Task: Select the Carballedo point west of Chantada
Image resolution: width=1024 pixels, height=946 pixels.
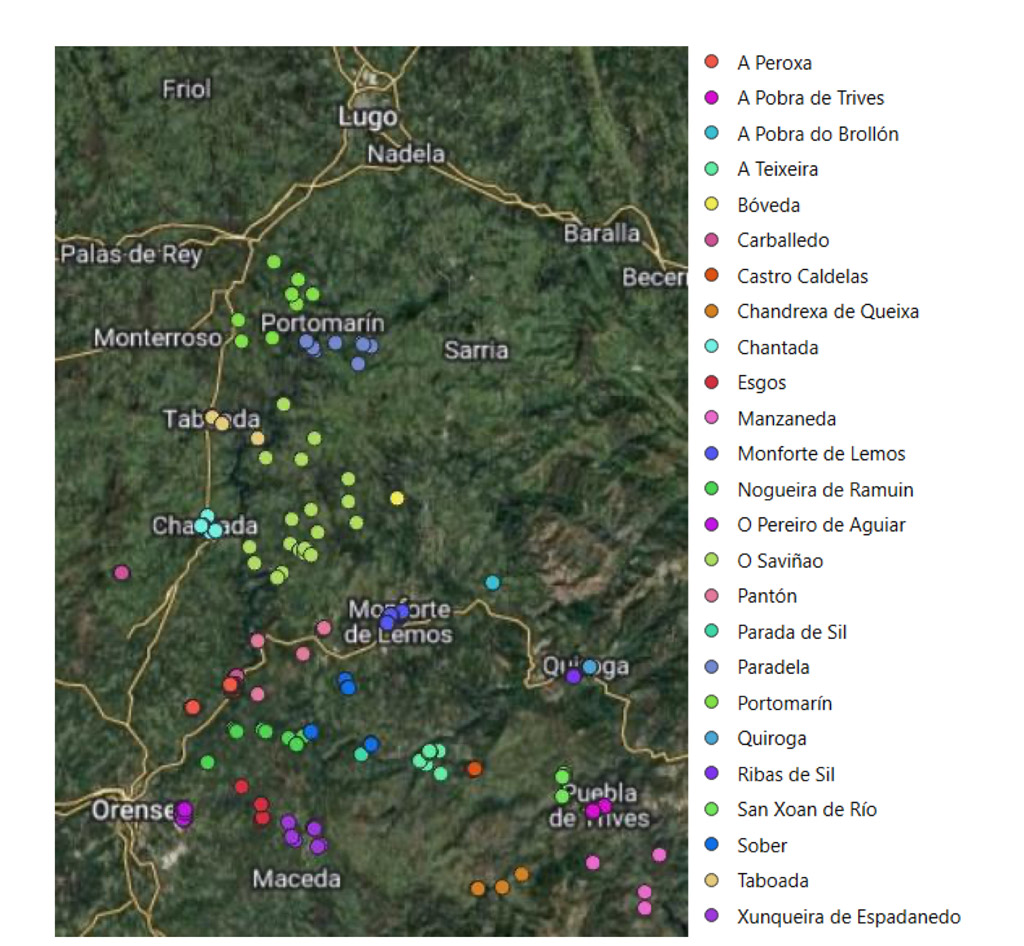Action: pyautogui.click(x=122, y=573)
